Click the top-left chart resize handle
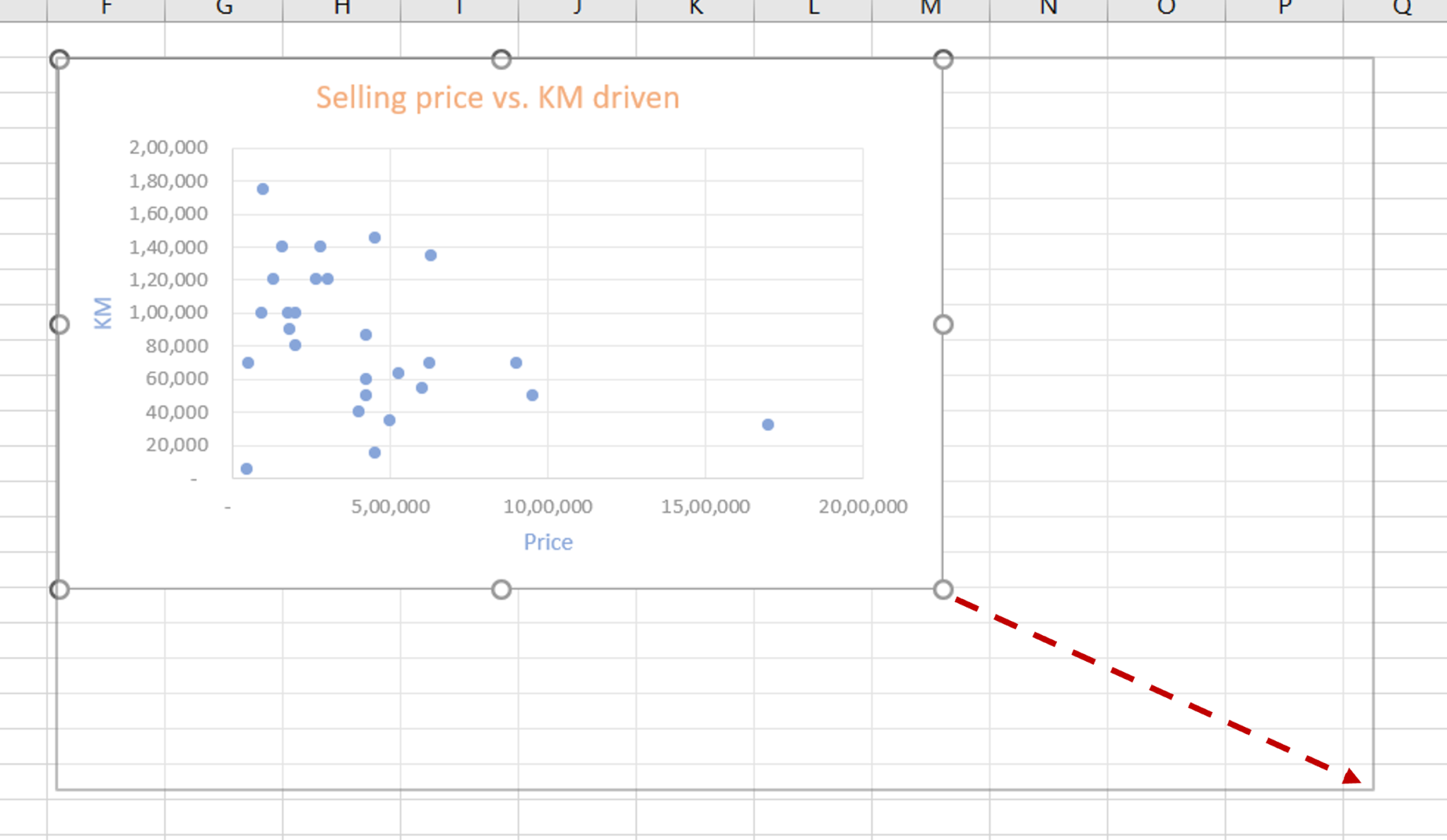Image resolution: width=1447 pixels, height=840 pixels. tap(59, 59)
